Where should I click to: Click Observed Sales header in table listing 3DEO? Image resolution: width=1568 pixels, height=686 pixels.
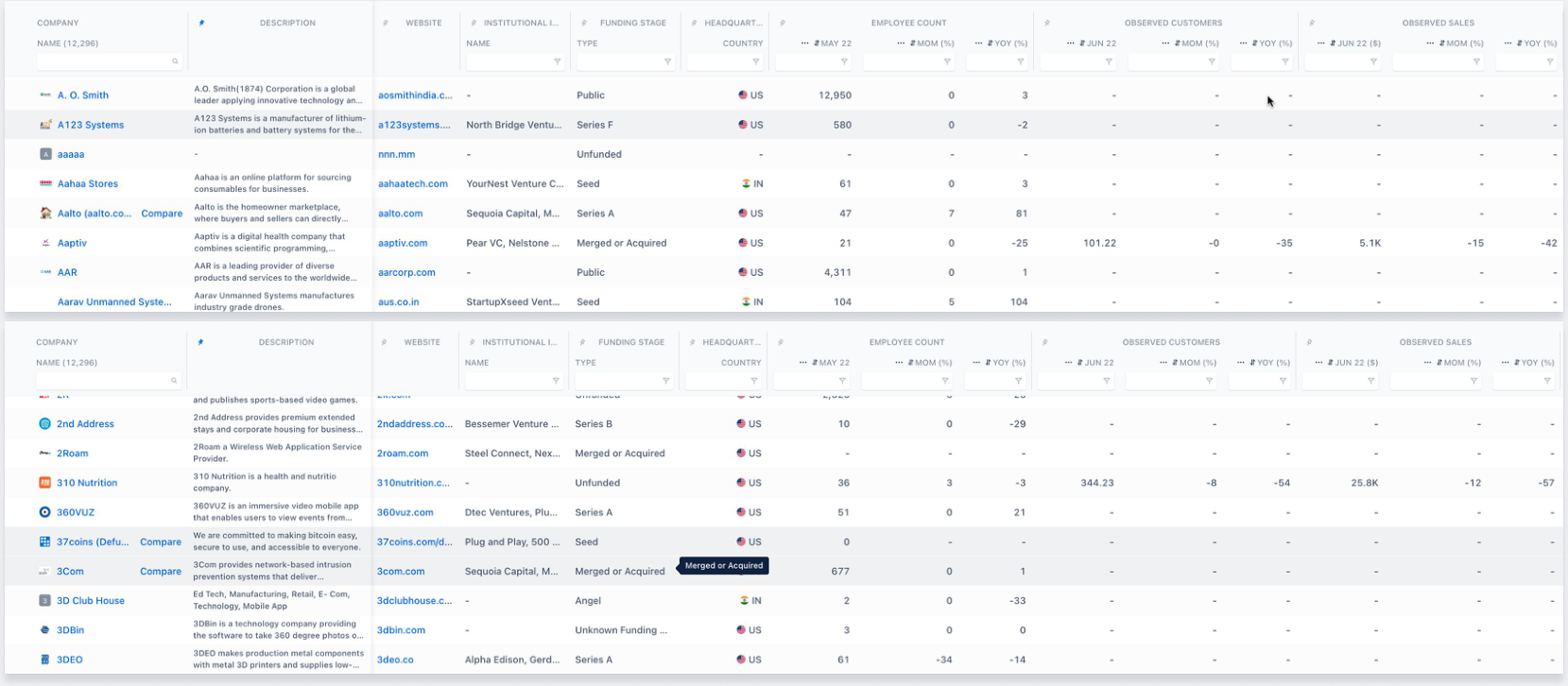tap(1435, 342)
